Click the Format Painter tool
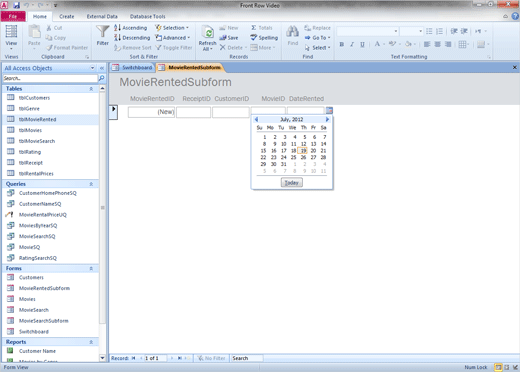 [x=67, y=48]
